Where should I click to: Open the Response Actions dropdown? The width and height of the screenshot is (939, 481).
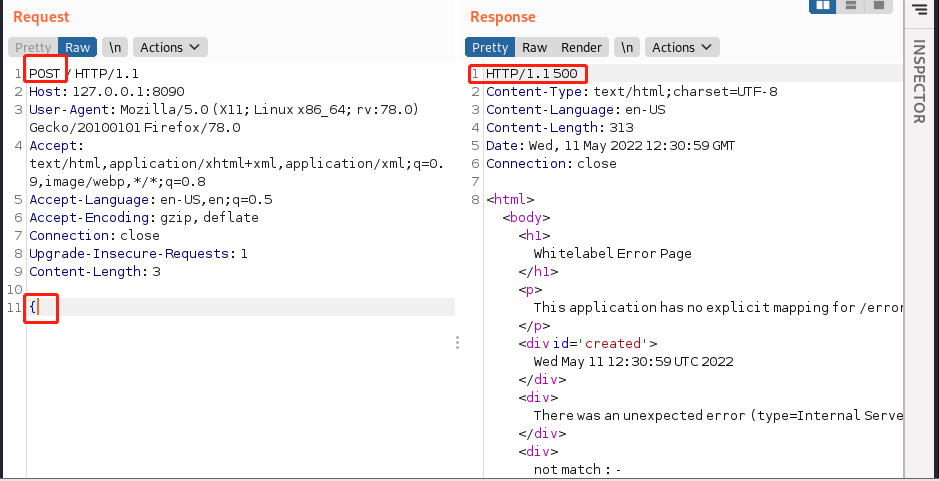pos(682,47)
